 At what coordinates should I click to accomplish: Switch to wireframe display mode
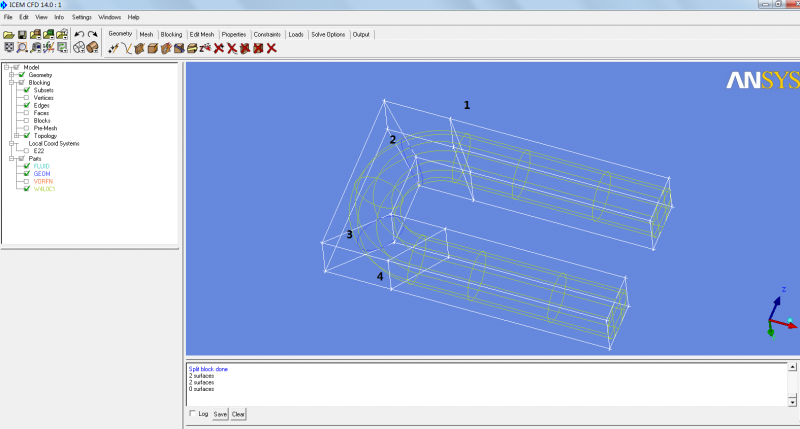coord(79,47)
